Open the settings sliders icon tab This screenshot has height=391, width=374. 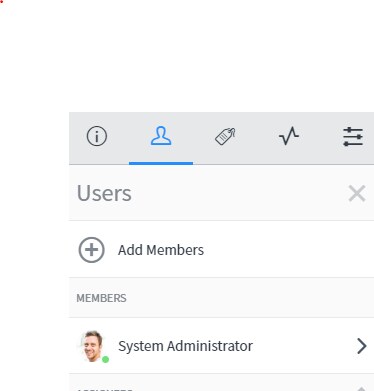tap(353, 136)
